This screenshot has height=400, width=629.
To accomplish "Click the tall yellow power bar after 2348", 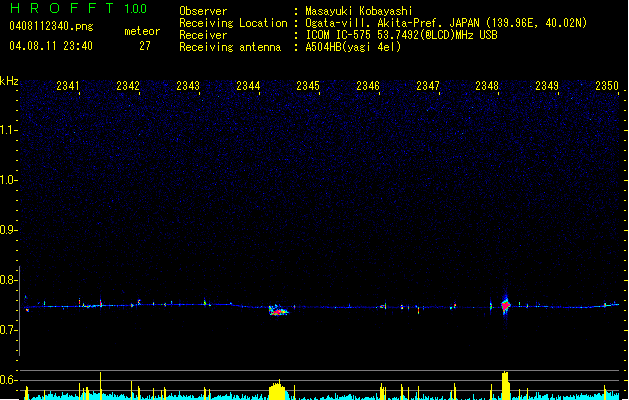I will click(x=505, y=386).
